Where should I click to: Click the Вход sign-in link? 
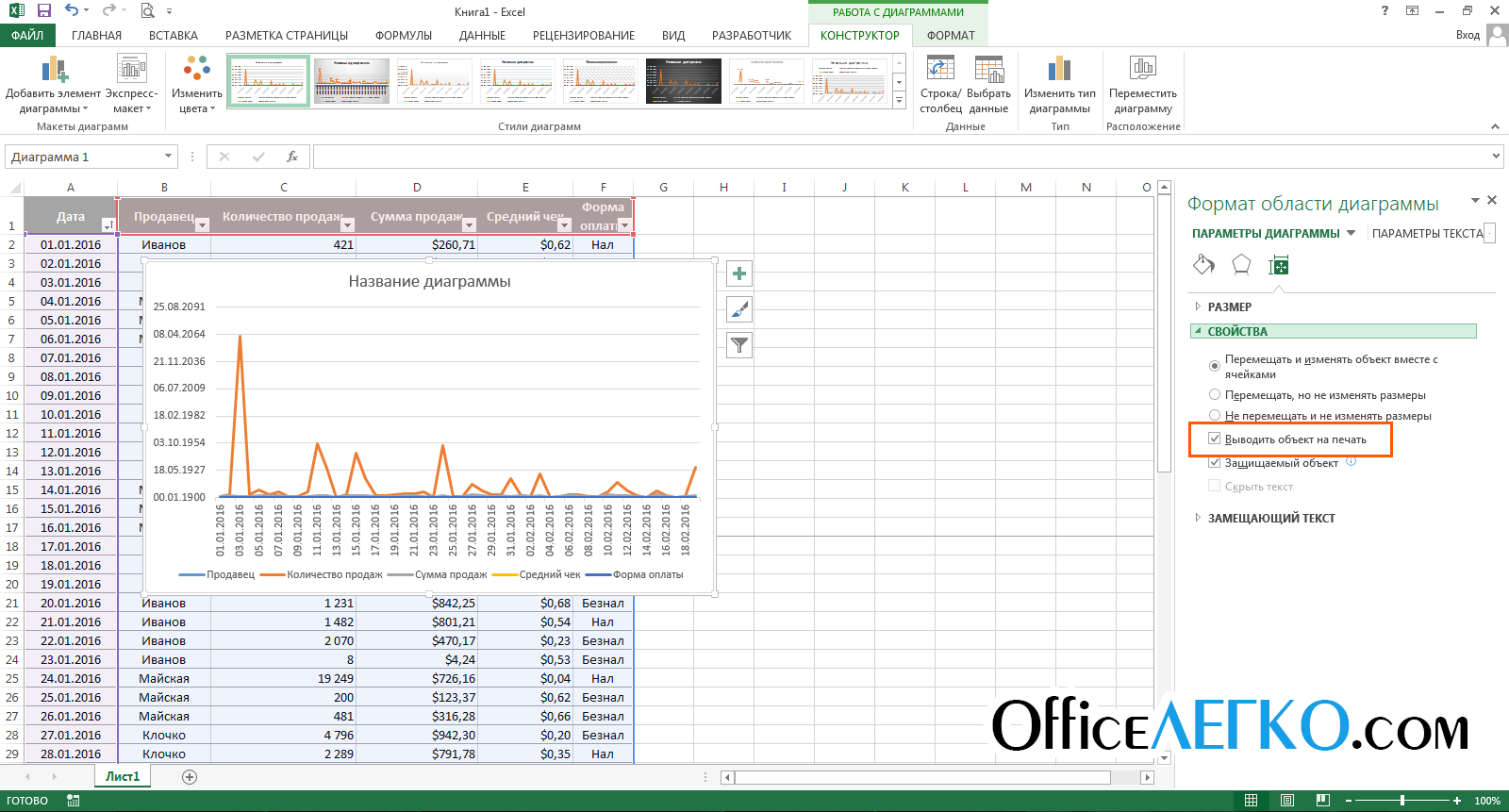[x=1468, y=35]
